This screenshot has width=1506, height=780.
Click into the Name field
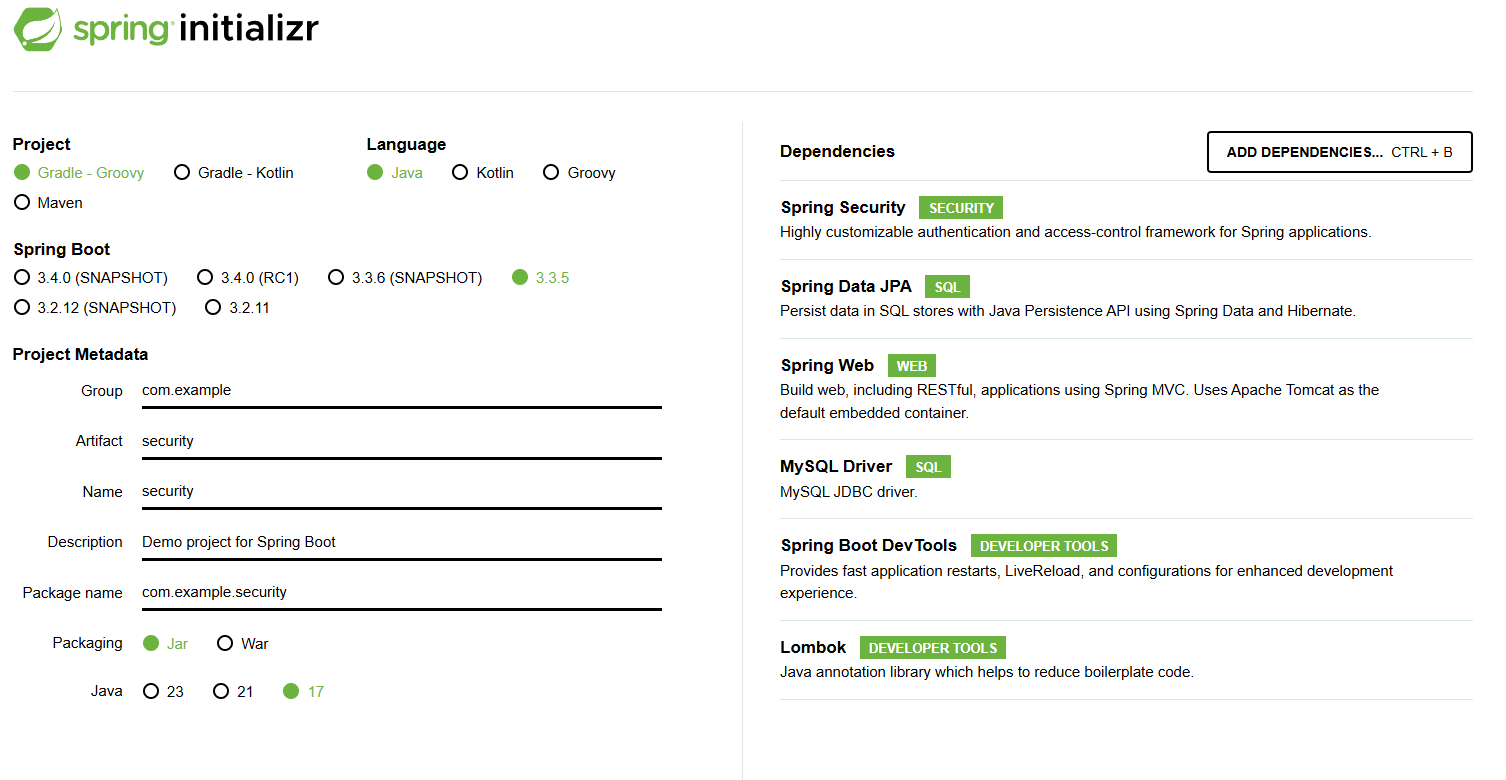pos(402,492)
